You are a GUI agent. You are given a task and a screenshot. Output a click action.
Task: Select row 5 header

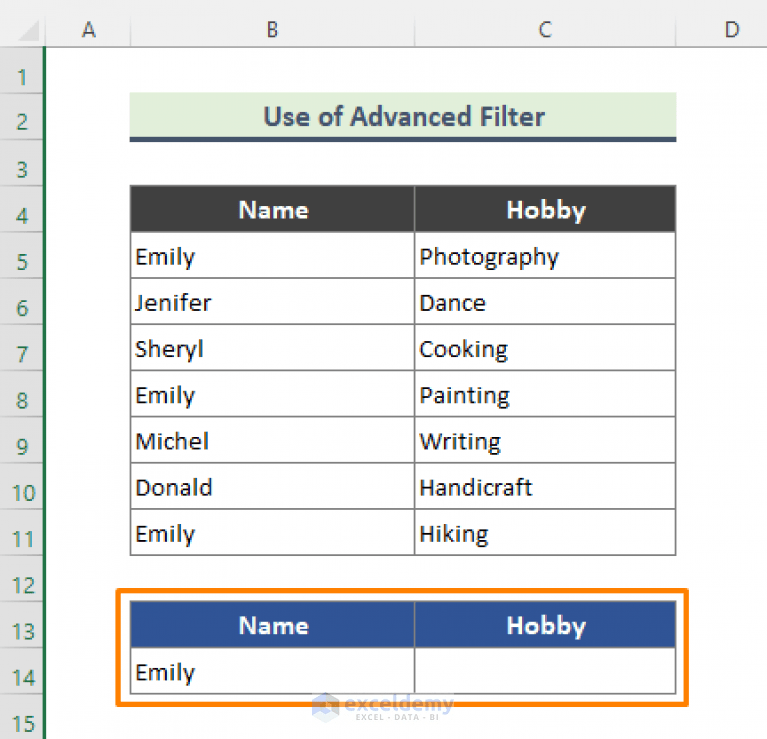[22, 256]
